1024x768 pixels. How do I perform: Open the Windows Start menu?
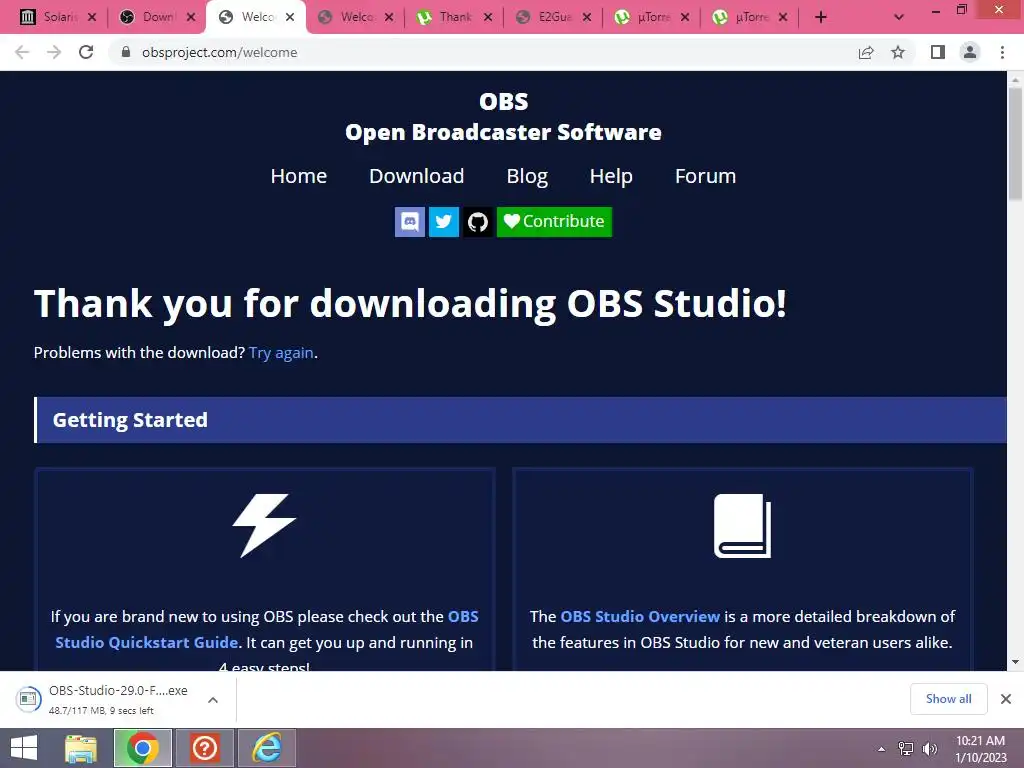(x=24, y=748)
